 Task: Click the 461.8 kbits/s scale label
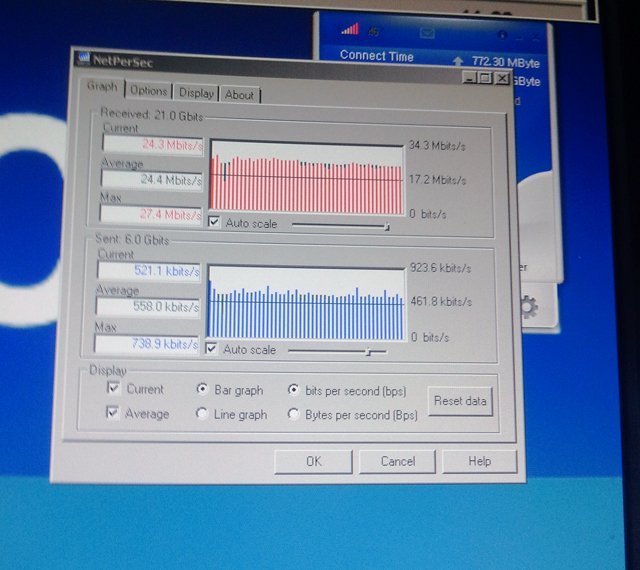tap(441, 302)
